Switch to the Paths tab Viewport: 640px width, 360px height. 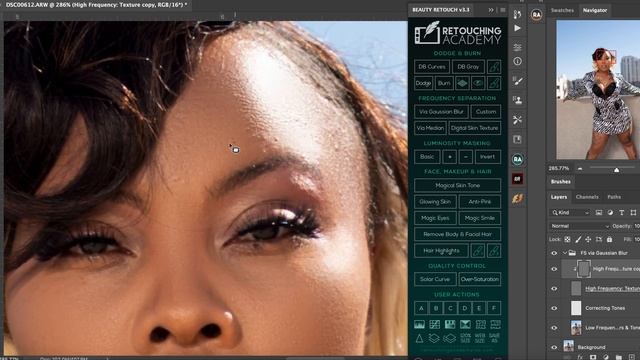tap(614, 197)
